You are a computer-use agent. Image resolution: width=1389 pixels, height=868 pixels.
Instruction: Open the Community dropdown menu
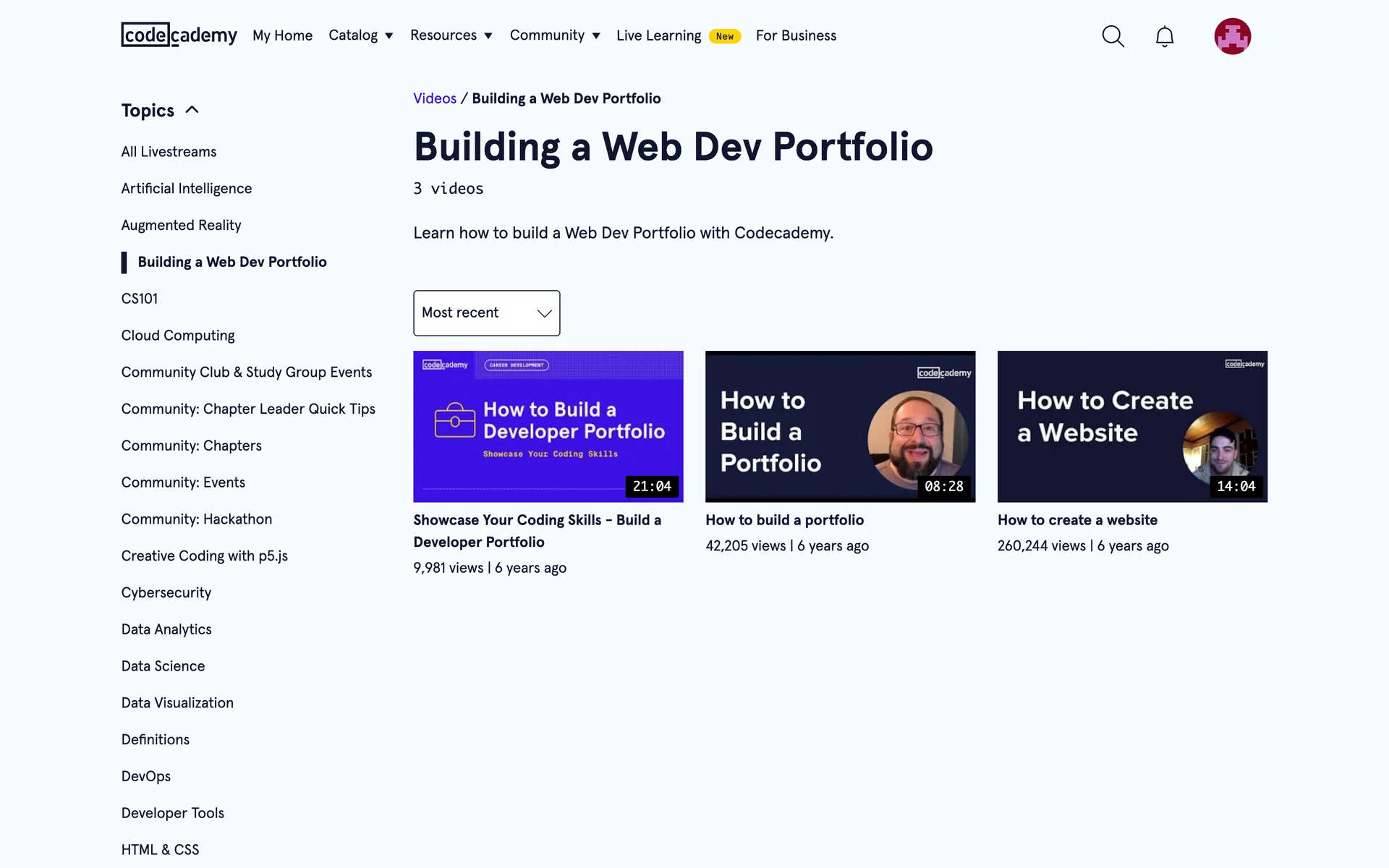[x=554, y=35]
